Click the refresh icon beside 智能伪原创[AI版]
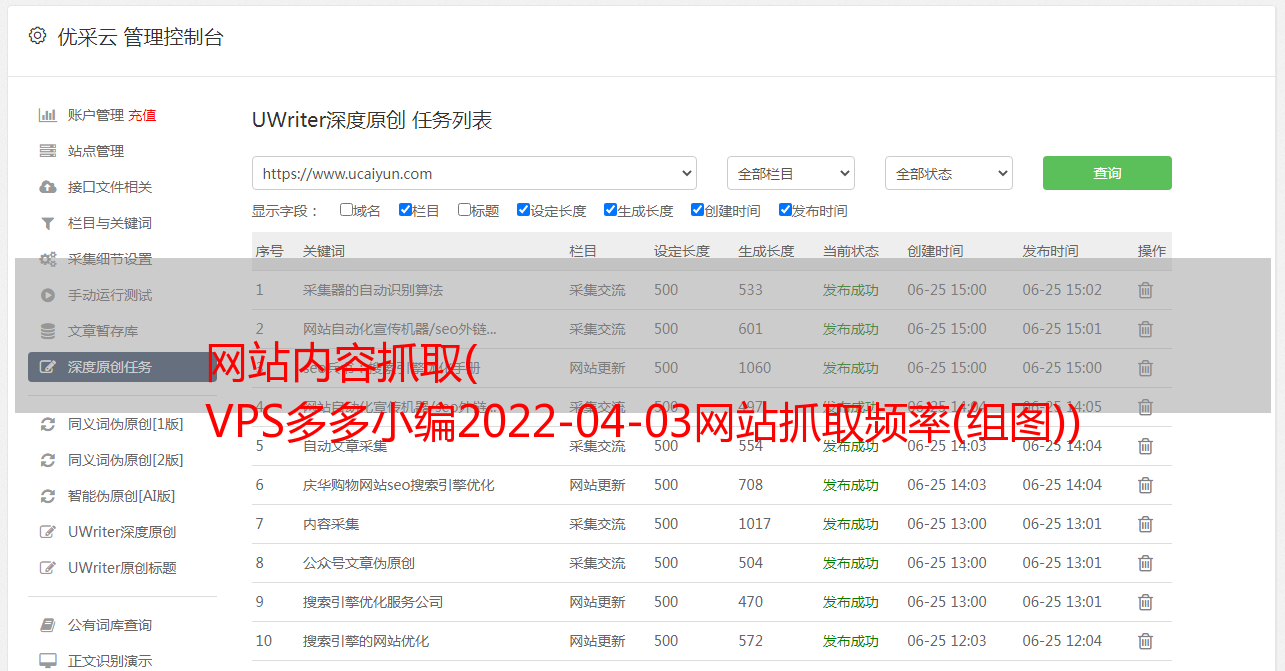1285x671 pixels. (x=47, y=496)
